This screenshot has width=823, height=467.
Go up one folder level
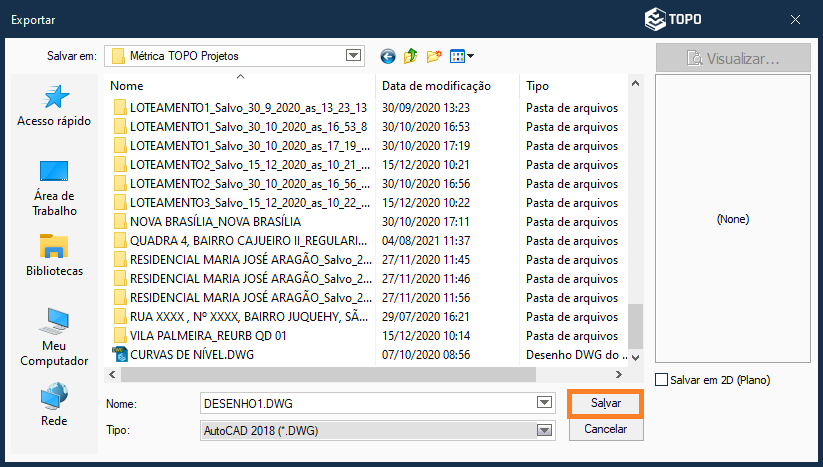411,56
